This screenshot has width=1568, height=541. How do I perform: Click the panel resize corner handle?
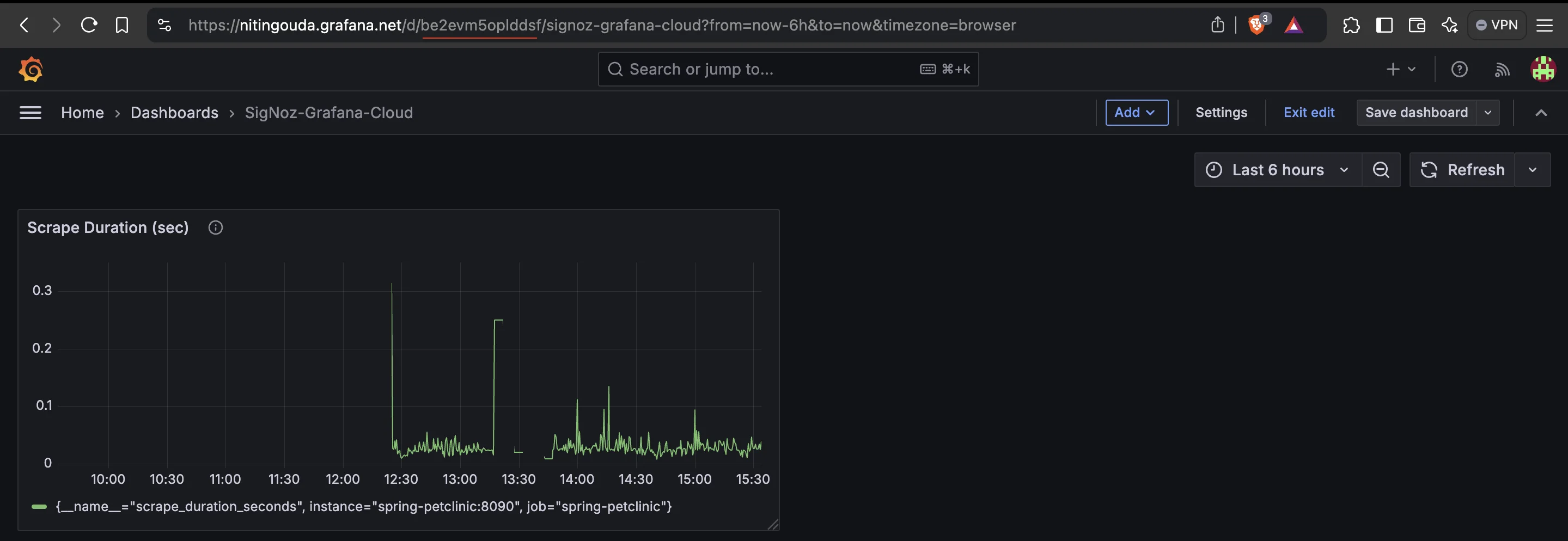773,525
